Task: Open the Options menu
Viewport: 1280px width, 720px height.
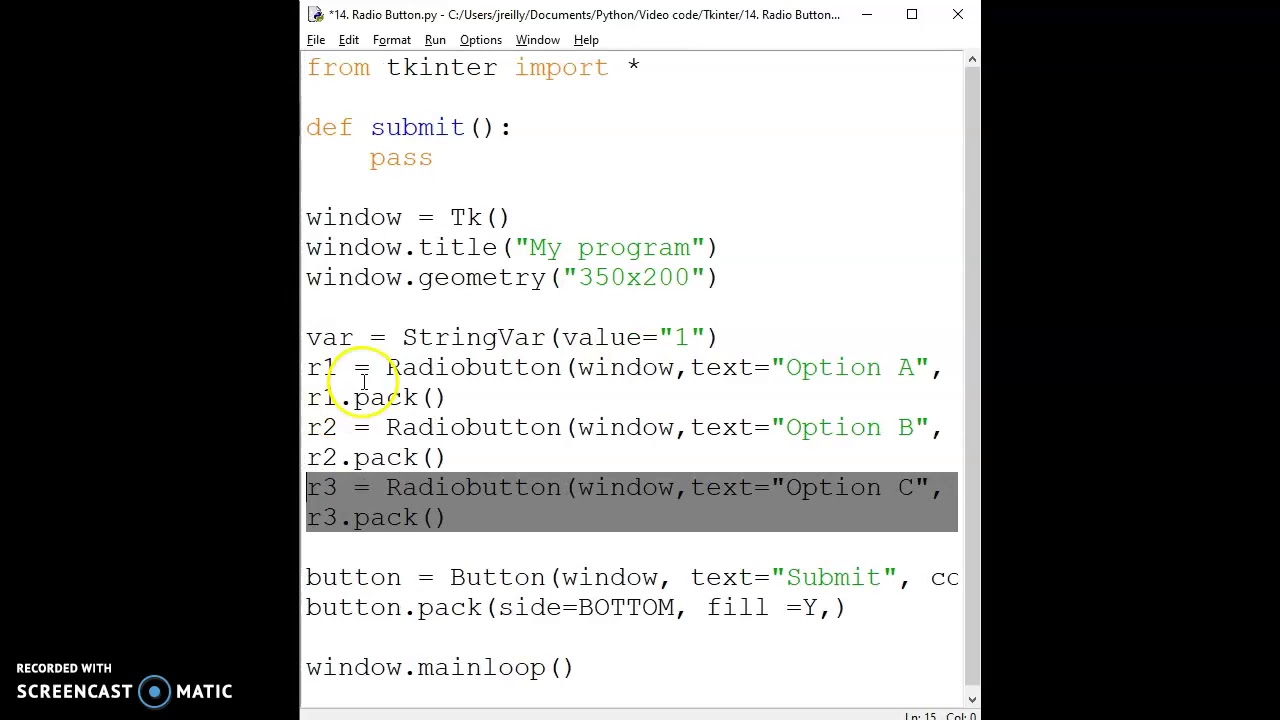Action: coord(480,40)
